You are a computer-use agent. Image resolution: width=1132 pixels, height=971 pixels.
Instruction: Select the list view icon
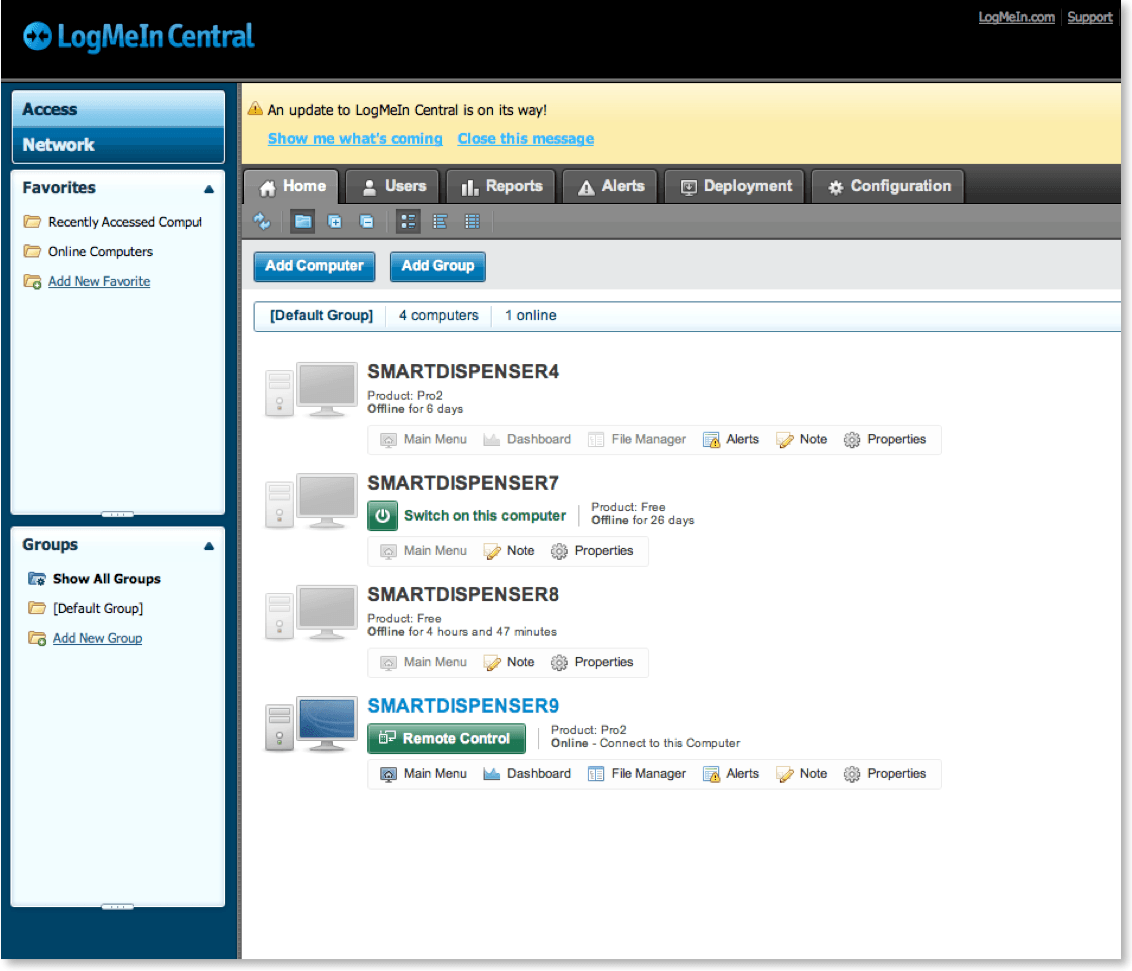coord(440,222)
